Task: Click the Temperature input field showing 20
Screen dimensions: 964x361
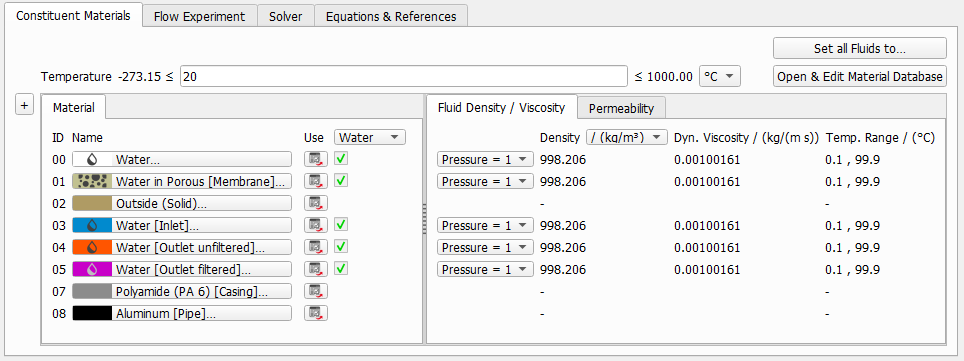Action: (x=403, y=77)
